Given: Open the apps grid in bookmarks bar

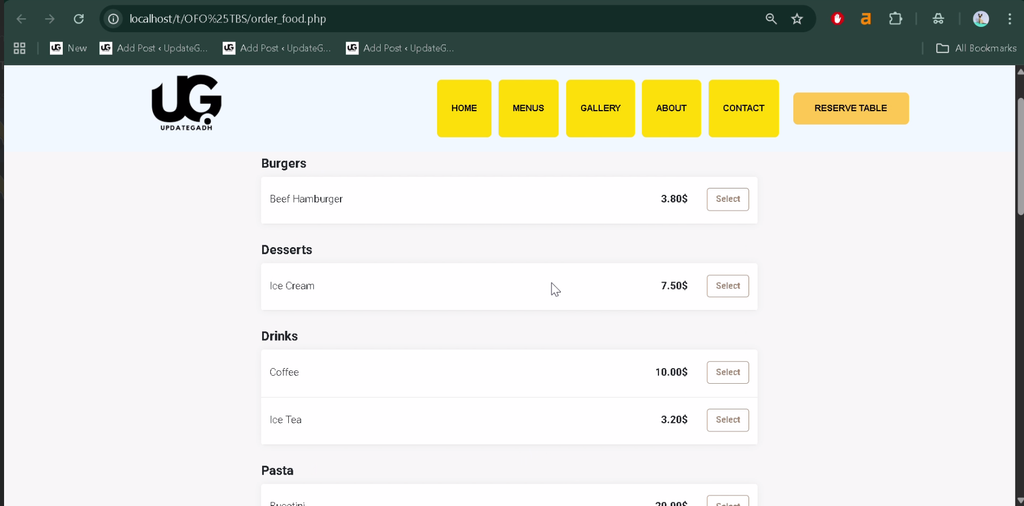Looking at the screenshot, I should point(20,48).
